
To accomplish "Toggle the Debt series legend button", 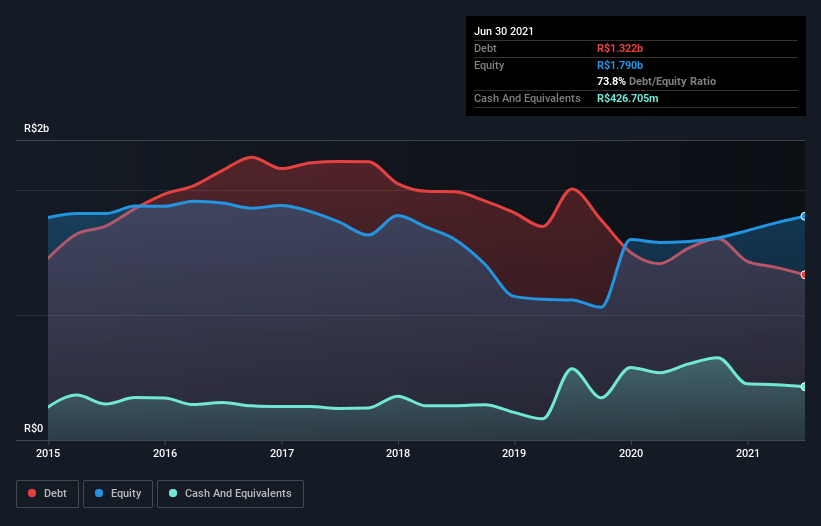I will 47,494.
